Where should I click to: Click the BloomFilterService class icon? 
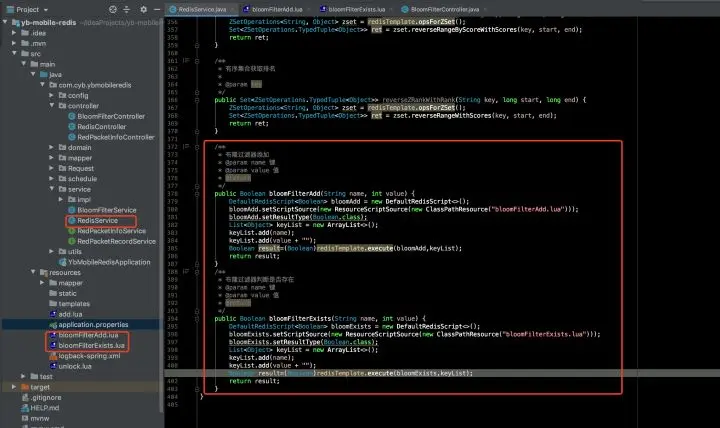click(x=72, y=210)
